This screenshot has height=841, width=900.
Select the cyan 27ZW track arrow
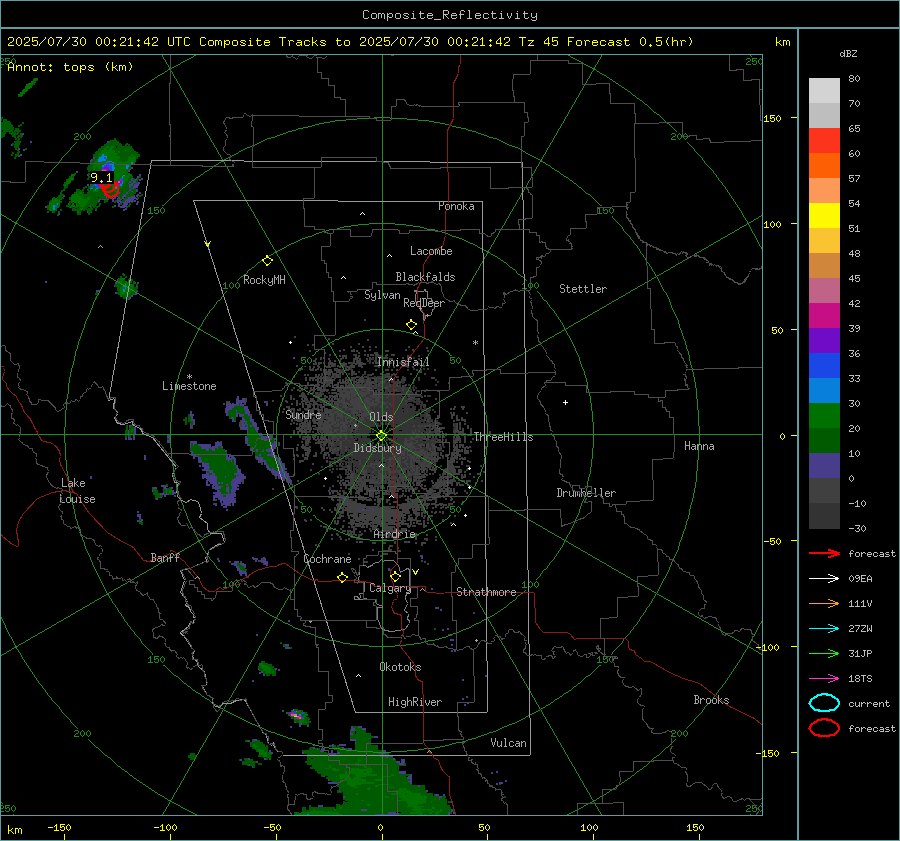(824, 629)
